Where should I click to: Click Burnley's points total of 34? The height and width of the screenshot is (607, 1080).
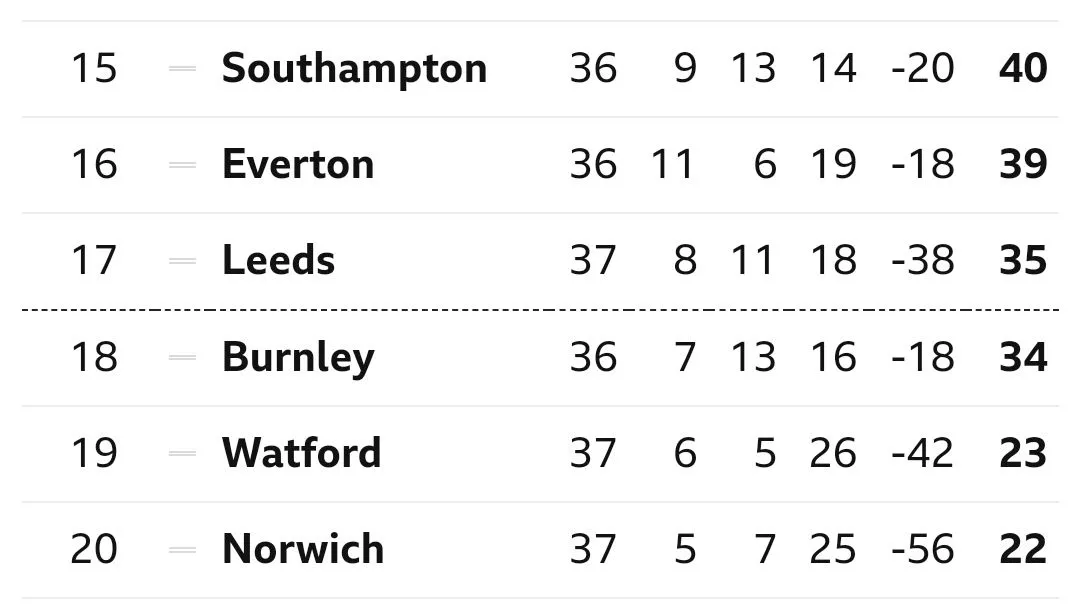coord(1023,357)
